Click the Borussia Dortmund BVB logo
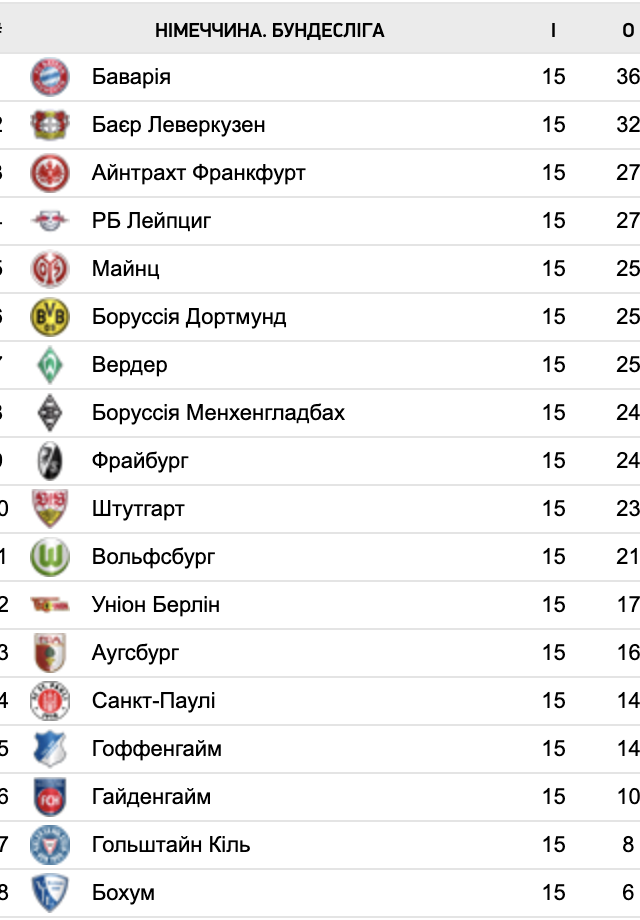This screenshot has width=640, height=920. pyautogui.click(x=50, y=317)
